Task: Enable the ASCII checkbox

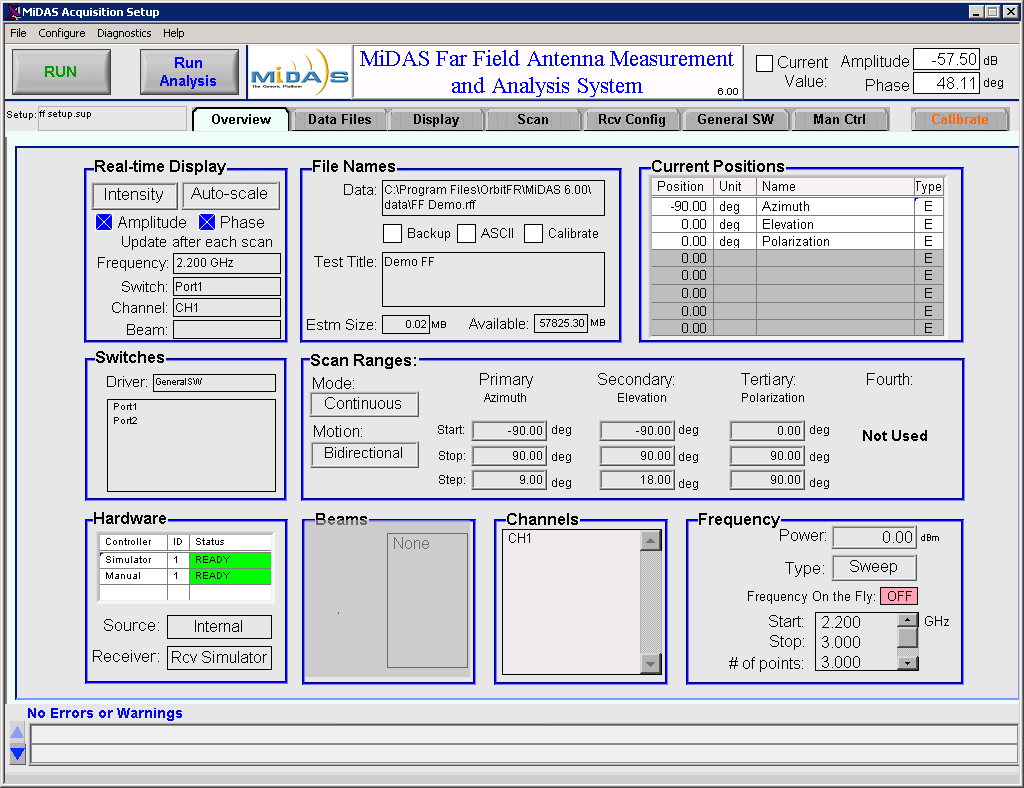Action: click(x=466, y=233)
